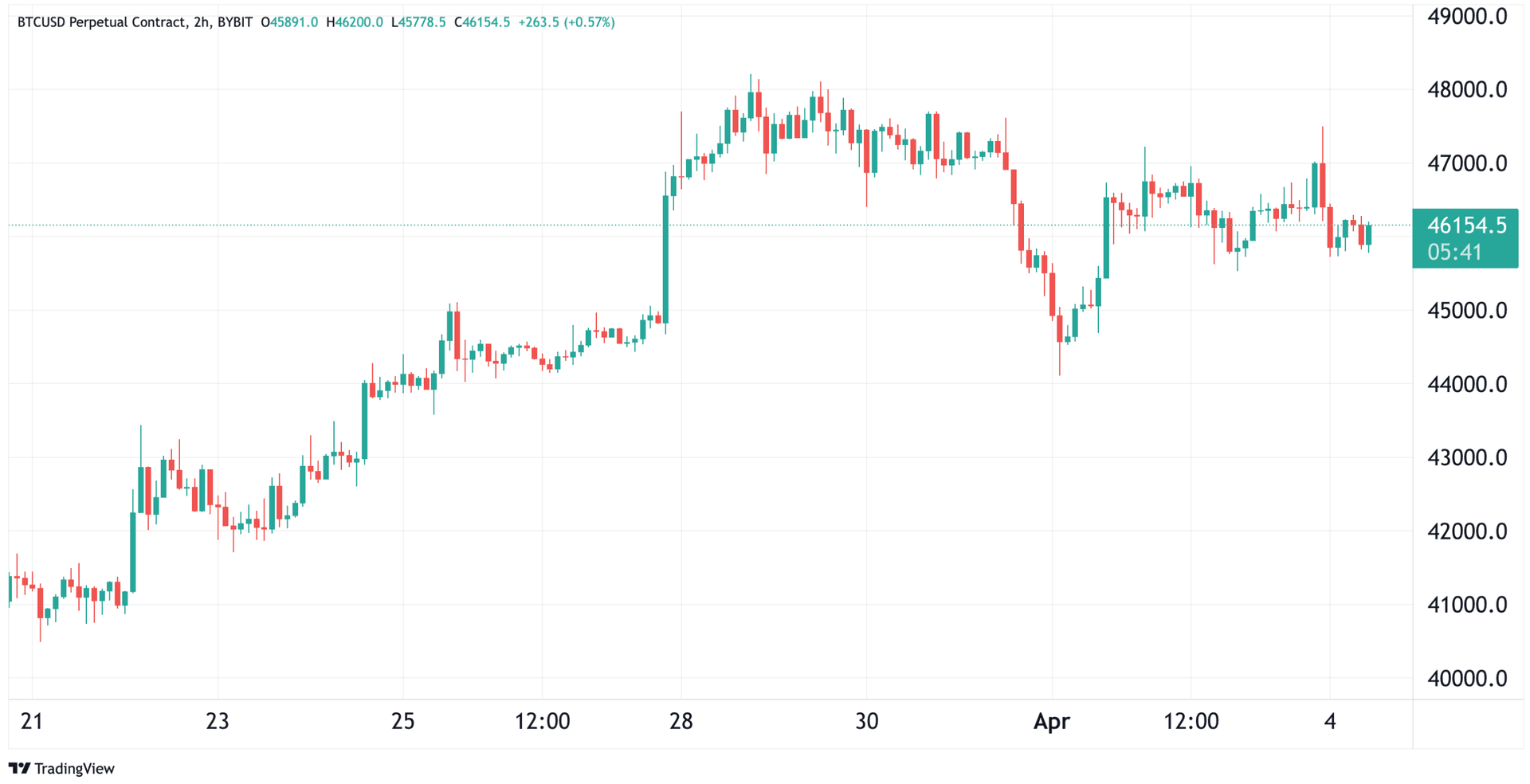The image size is (1530, 784).
Task: Select the 30 date label on time axis
Action: (866, 721)
